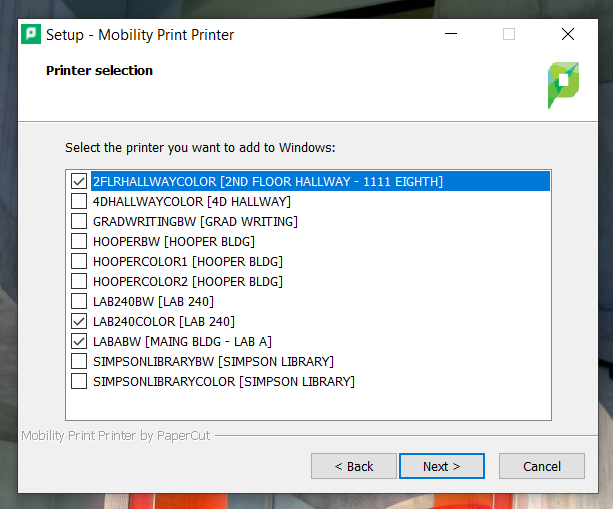Check the HOOPERCOLOR1 checkbox
Screen dimensions: 613x509
(x=79, y=261)
